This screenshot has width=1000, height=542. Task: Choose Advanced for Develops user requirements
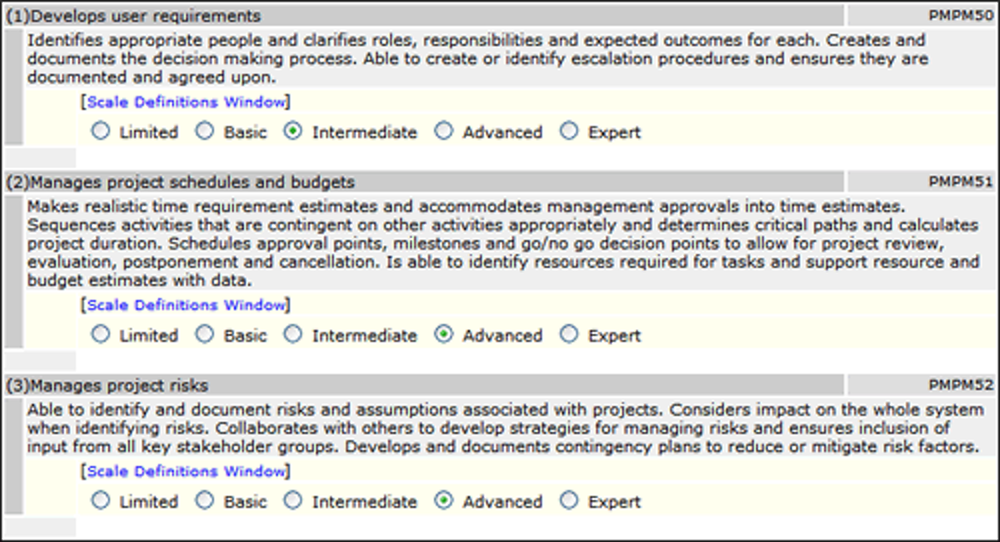pos(443,131)
